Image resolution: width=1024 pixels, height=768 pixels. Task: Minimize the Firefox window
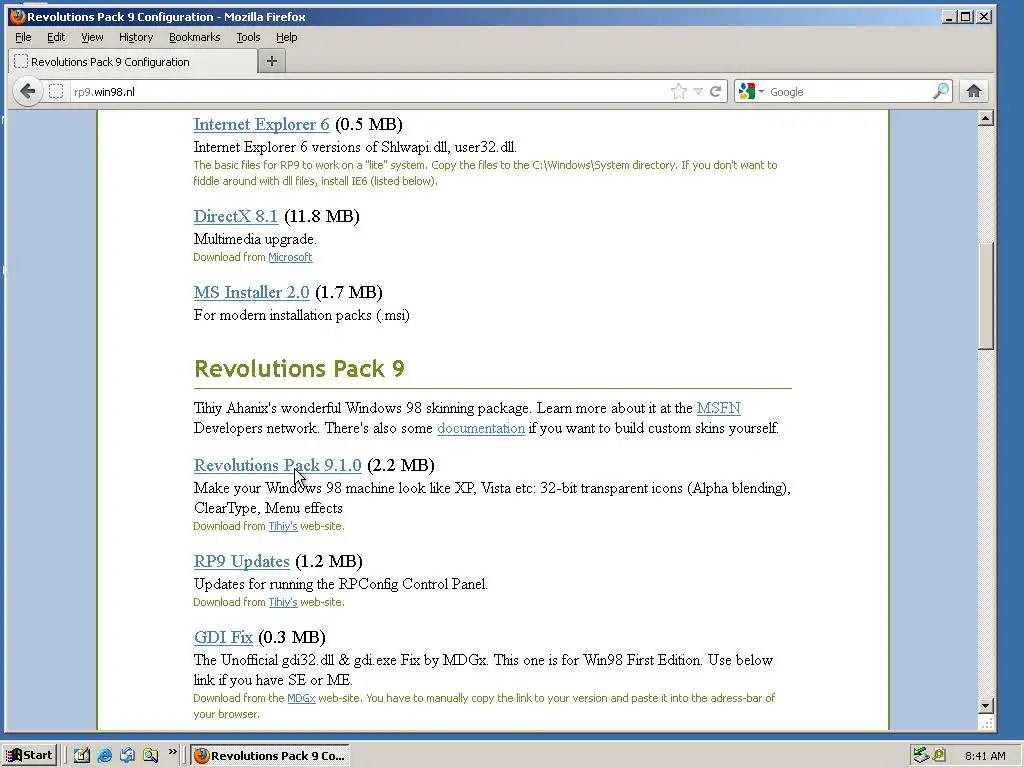pos(950,16)
